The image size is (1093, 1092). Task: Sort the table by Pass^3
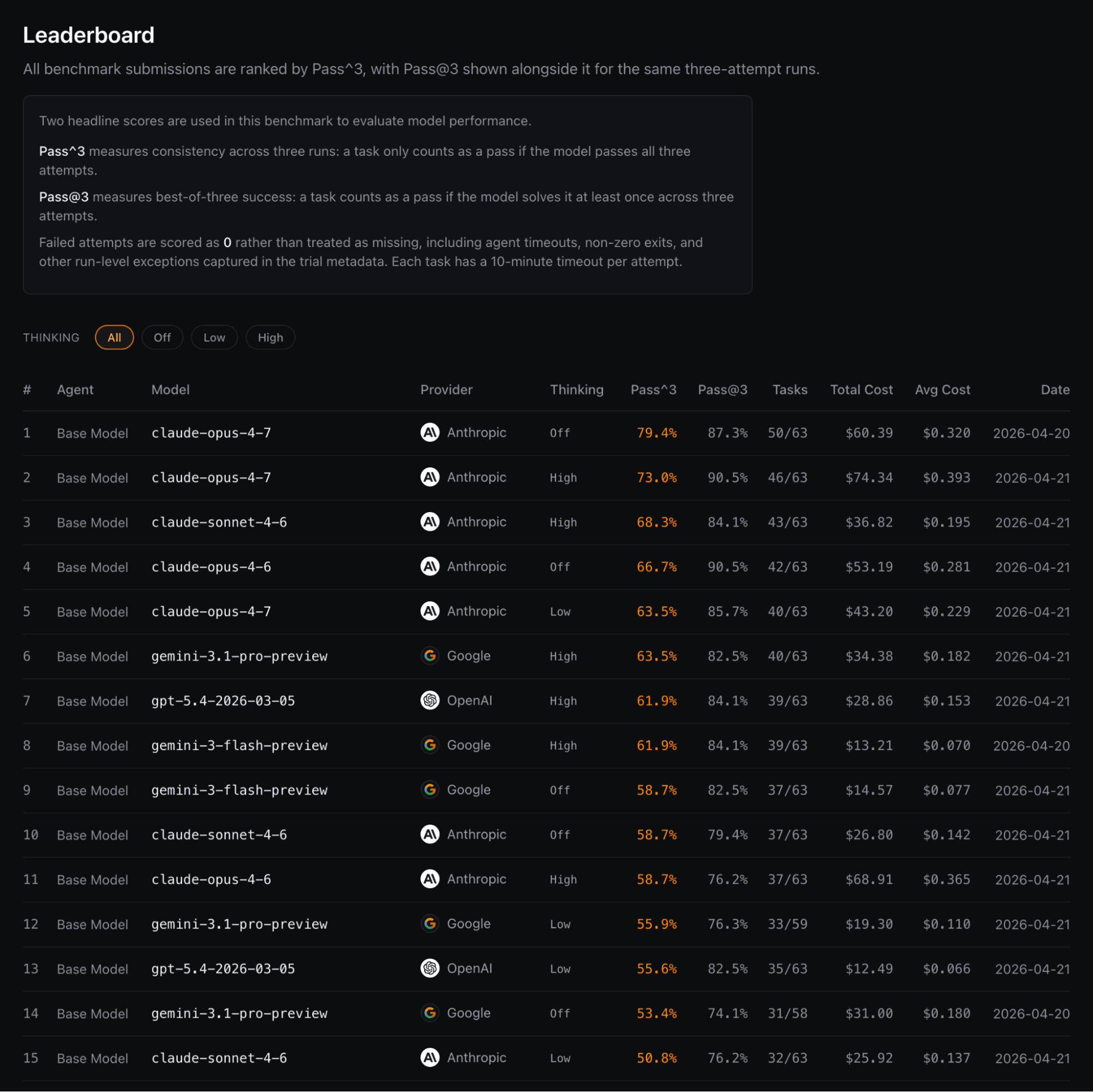[653, 390]
